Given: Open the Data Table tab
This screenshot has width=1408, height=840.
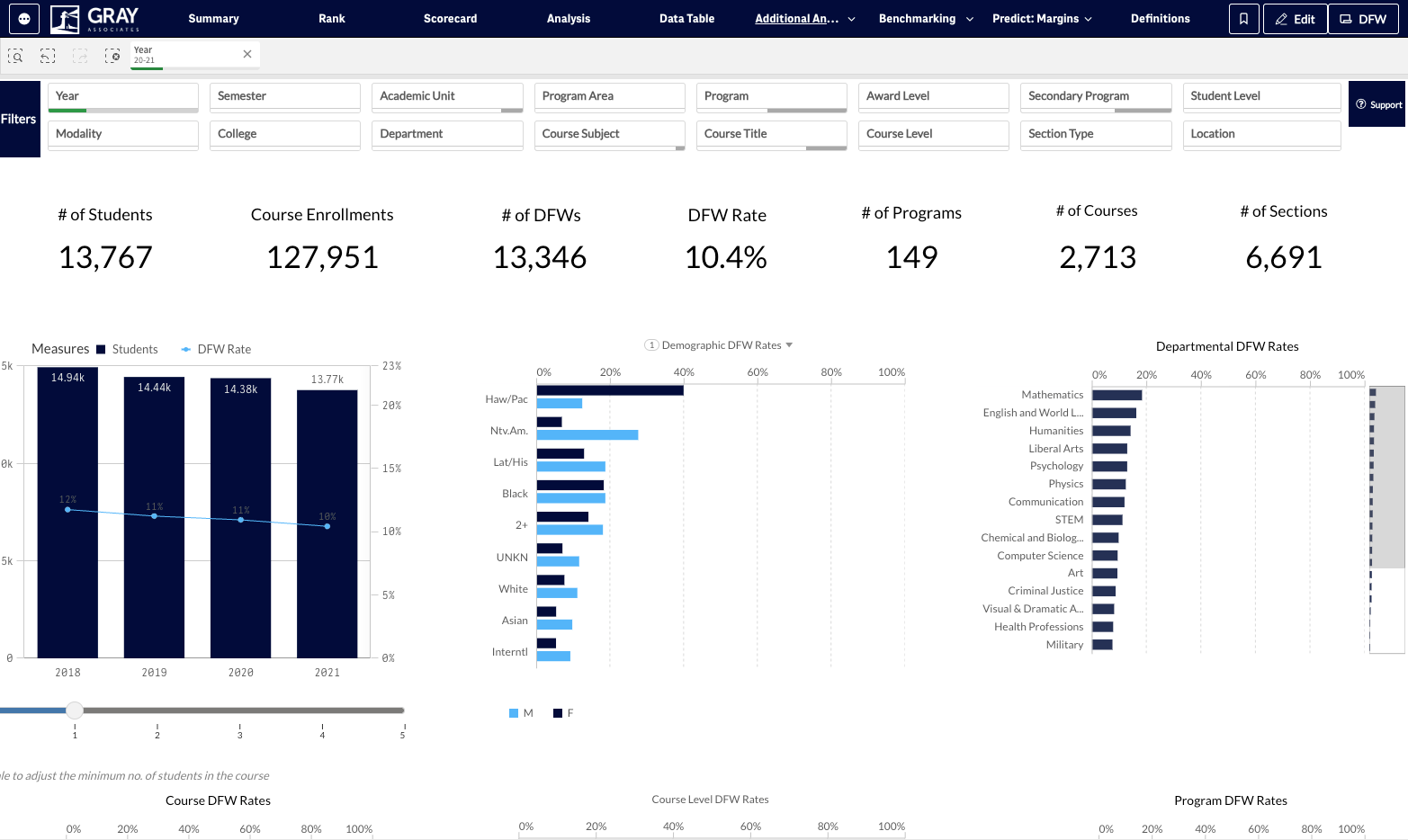Looking at the screenshot, I should click(686, 19).
